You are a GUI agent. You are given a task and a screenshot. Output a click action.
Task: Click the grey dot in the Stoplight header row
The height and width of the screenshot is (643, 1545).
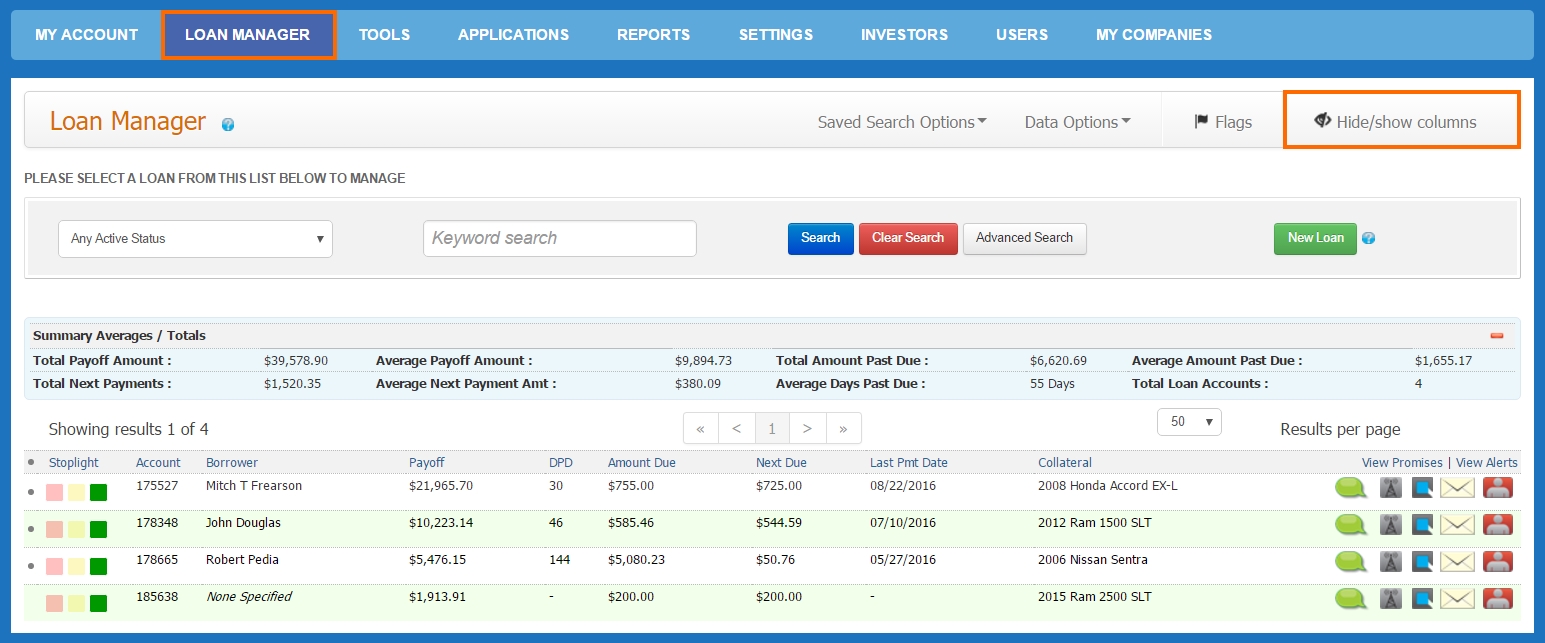click(x=31, y=462)
